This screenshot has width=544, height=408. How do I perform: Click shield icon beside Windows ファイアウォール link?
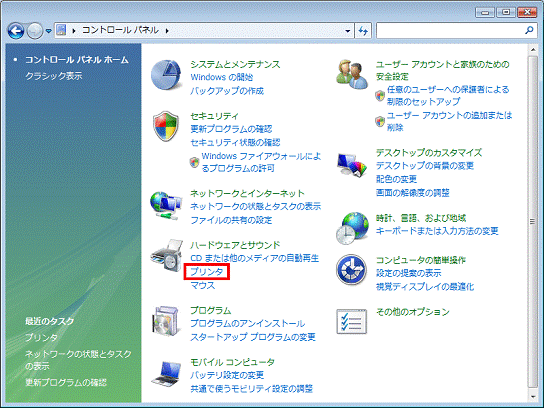point(194,162)
